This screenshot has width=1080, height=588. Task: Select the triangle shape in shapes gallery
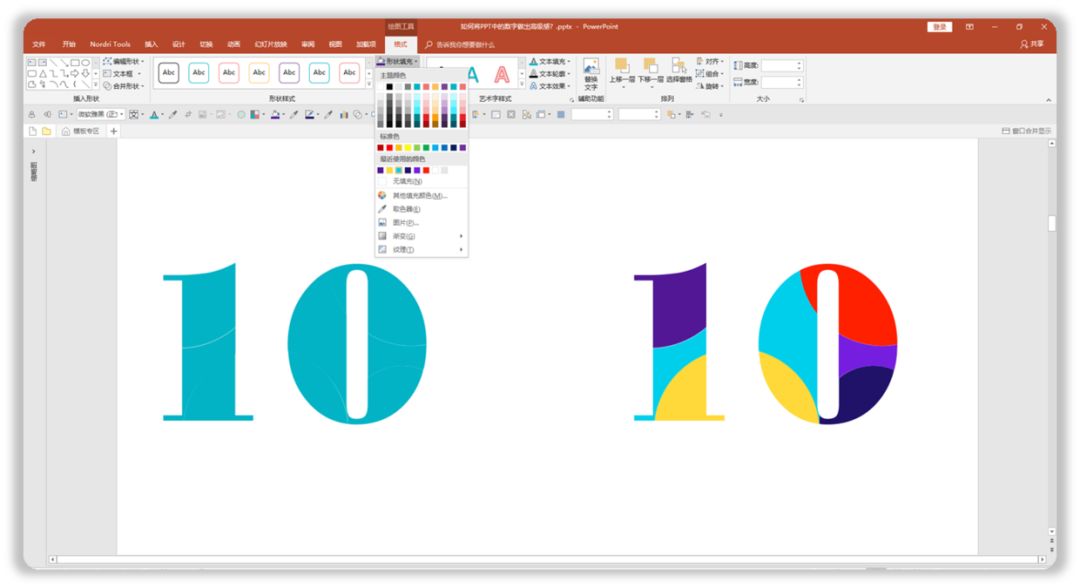43,73
